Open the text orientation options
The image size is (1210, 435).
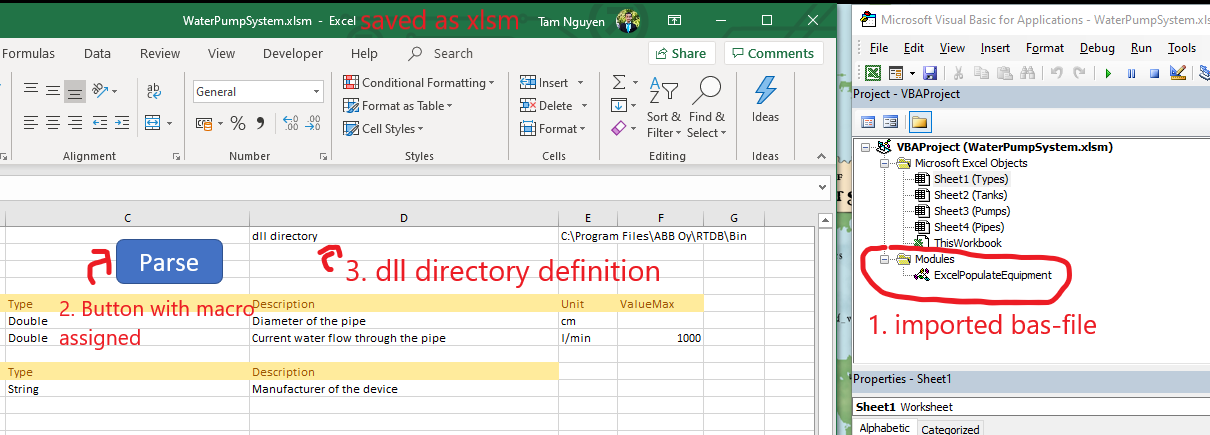(x=103, y=91)
